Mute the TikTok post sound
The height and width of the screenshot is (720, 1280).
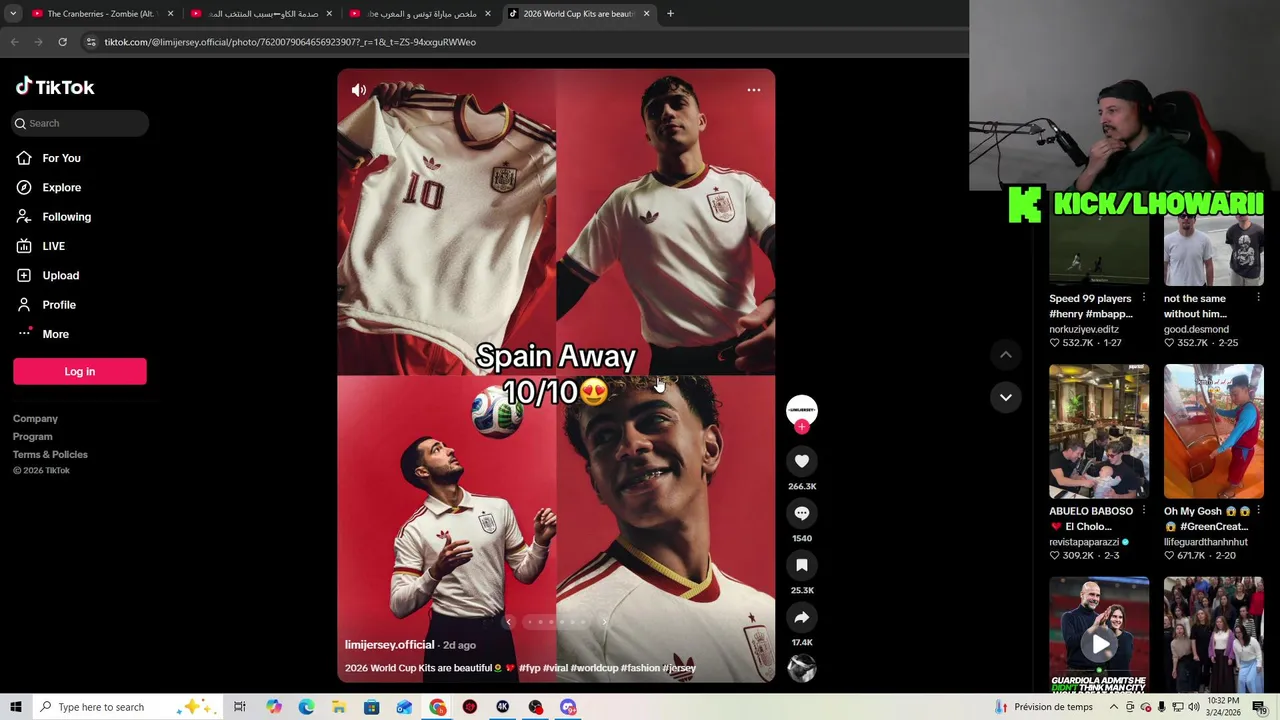[x=359, y=90]
